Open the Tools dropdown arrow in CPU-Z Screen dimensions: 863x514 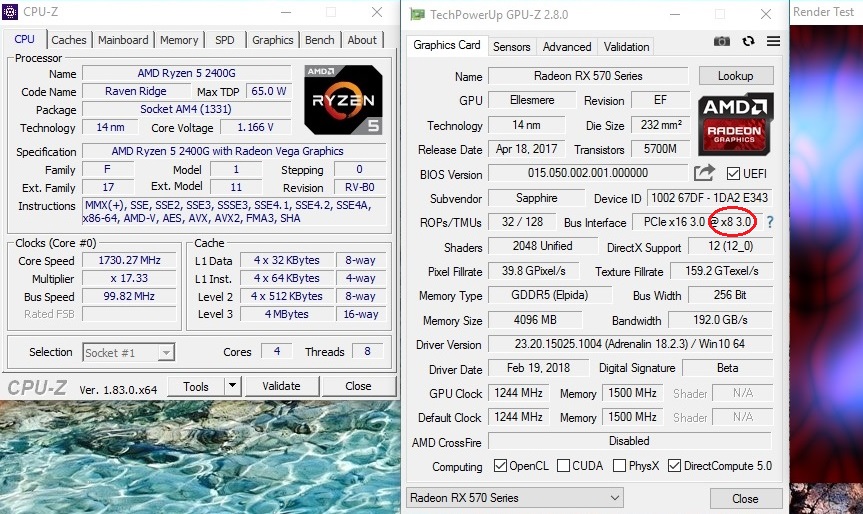[x=232, y=386]
